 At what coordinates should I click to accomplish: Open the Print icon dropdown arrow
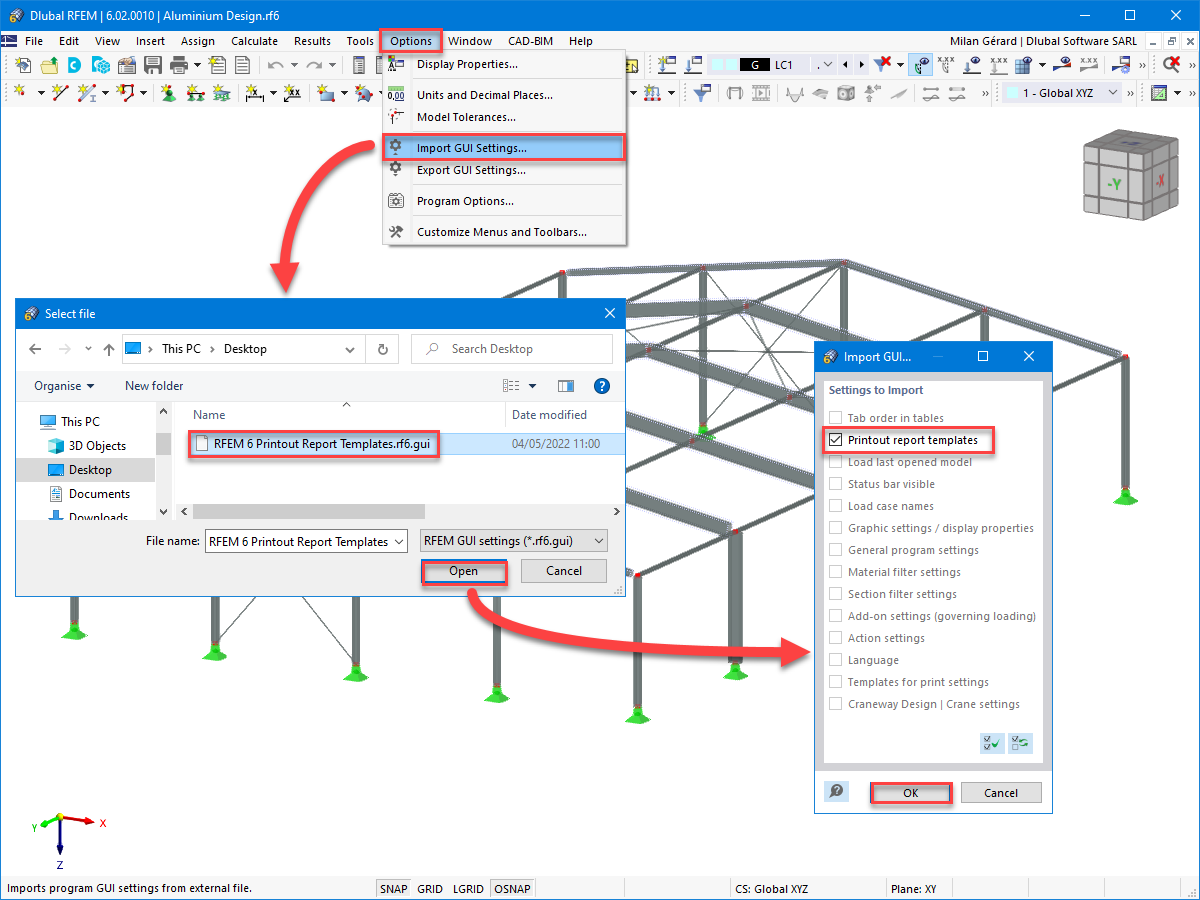click(197, 65)
